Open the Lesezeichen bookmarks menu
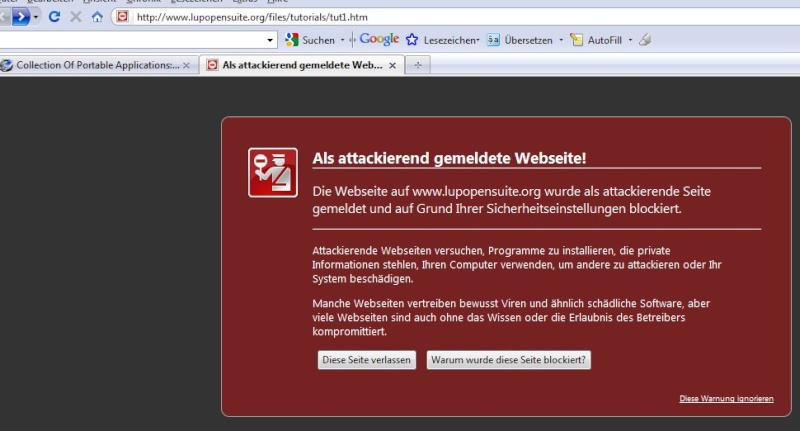Viewport: 800px width, 431px height. [x=452, y=40]
